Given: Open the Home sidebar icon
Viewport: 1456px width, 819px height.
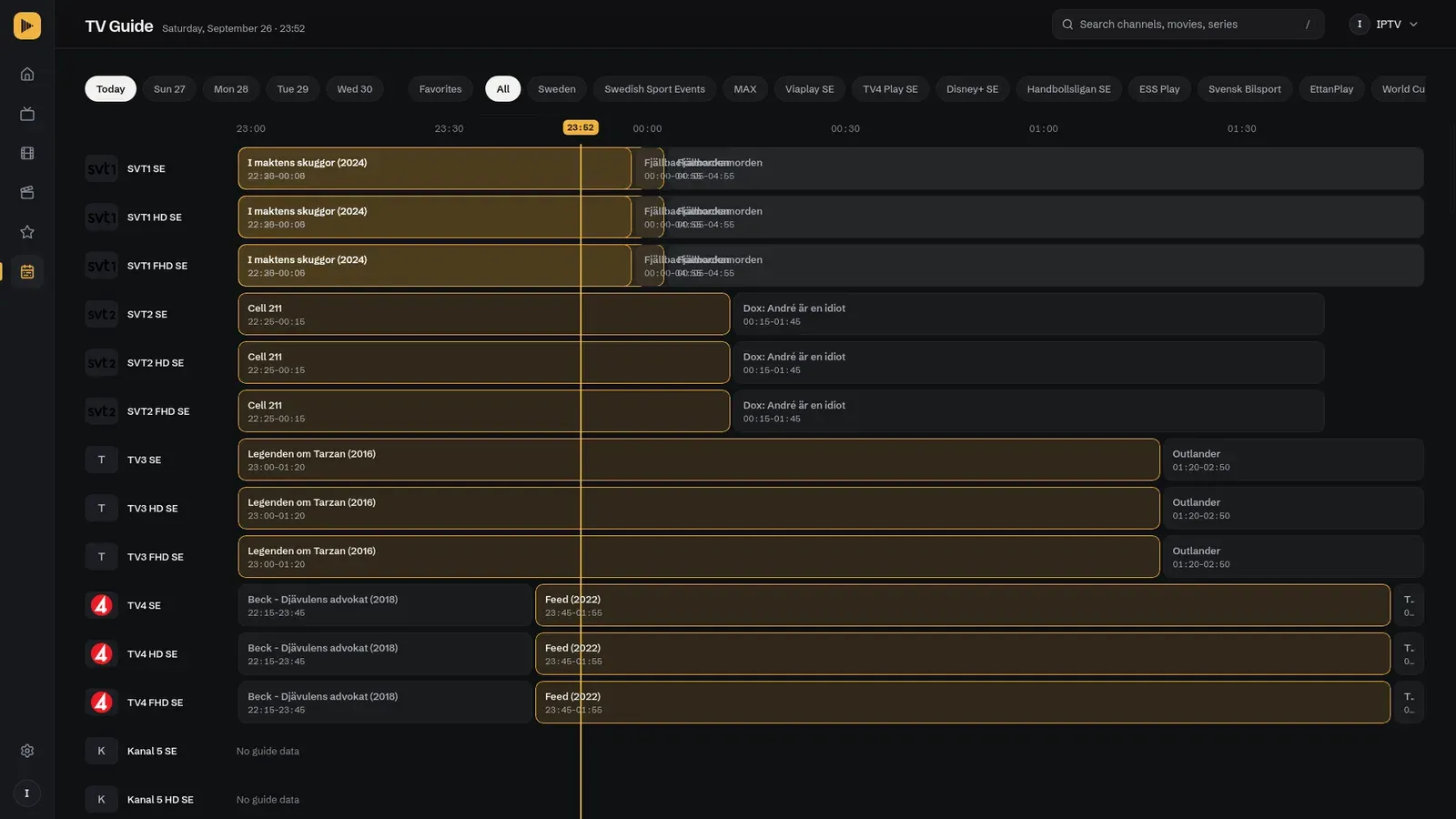Looking at the screenshot, I should 27,75.
